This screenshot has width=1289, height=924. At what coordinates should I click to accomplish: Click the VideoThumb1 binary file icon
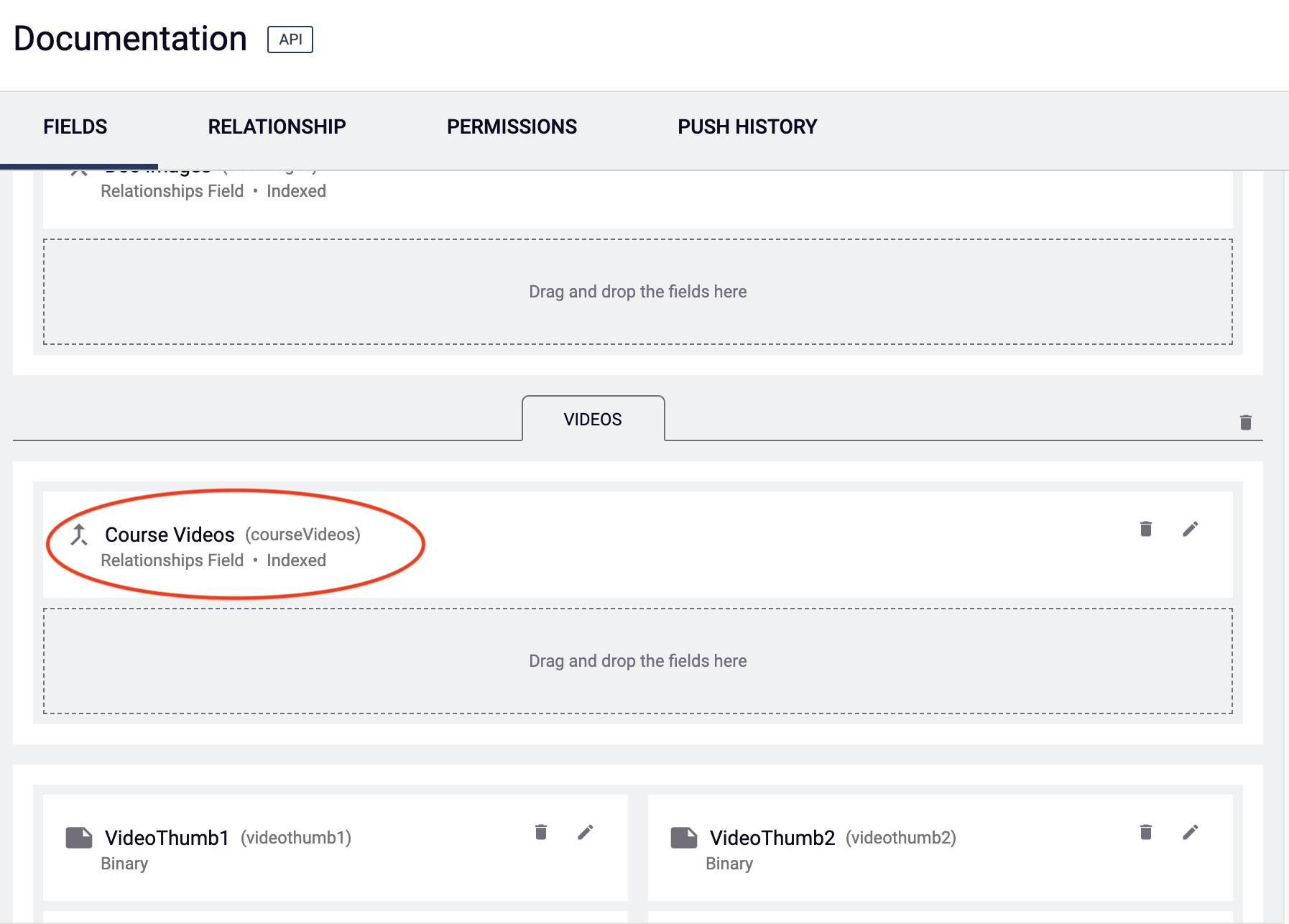pos(79,838)
